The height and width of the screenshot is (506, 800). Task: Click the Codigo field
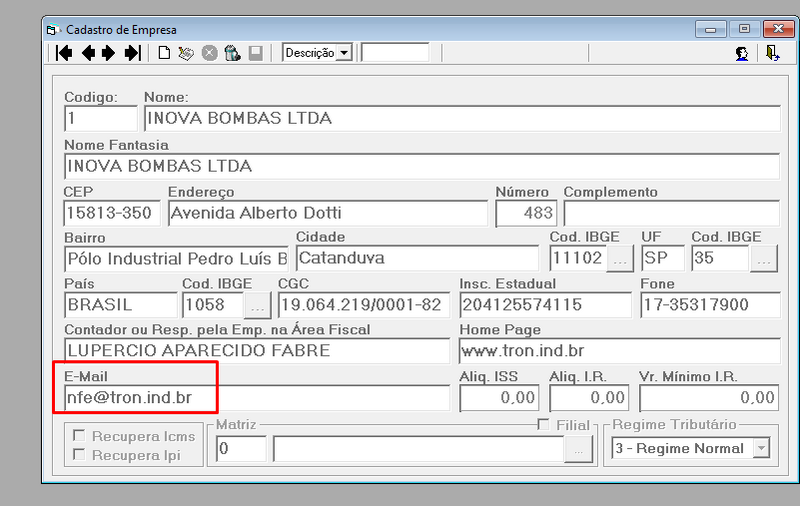point(101,118)
